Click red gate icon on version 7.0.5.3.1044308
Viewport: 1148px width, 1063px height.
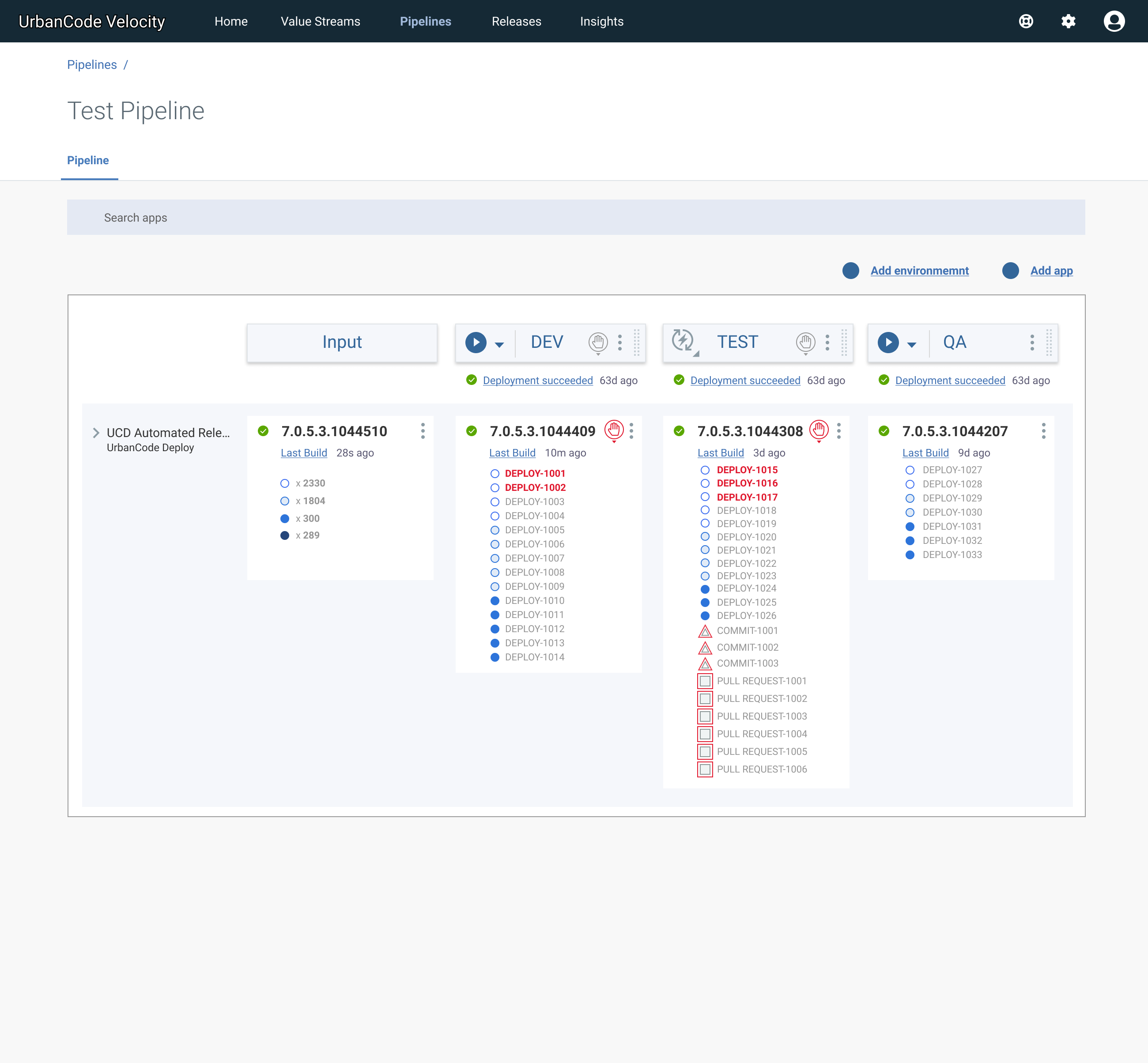coord(818,430)
